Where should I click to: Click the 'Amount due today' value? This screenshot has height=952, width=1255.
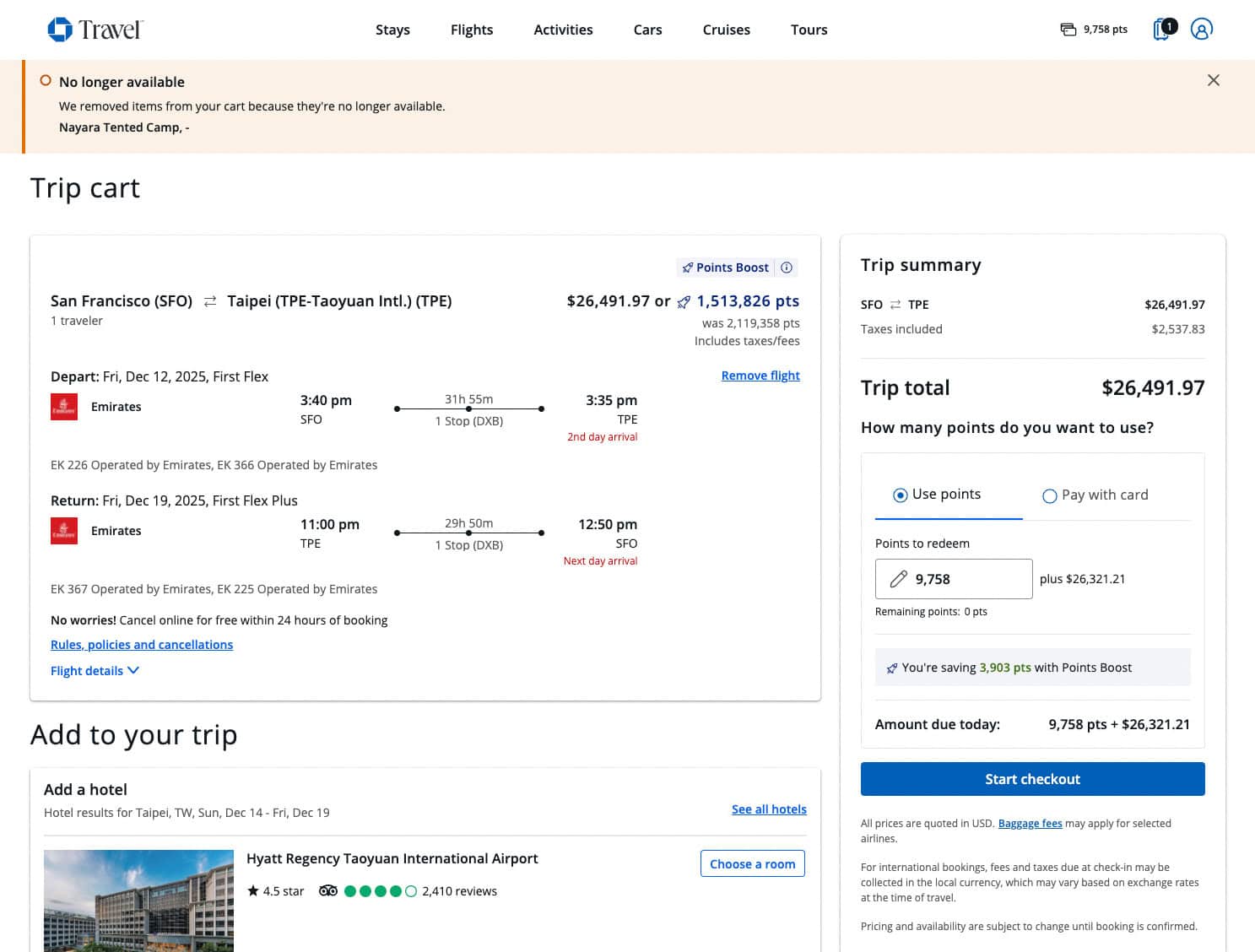tap(1119, 724)
